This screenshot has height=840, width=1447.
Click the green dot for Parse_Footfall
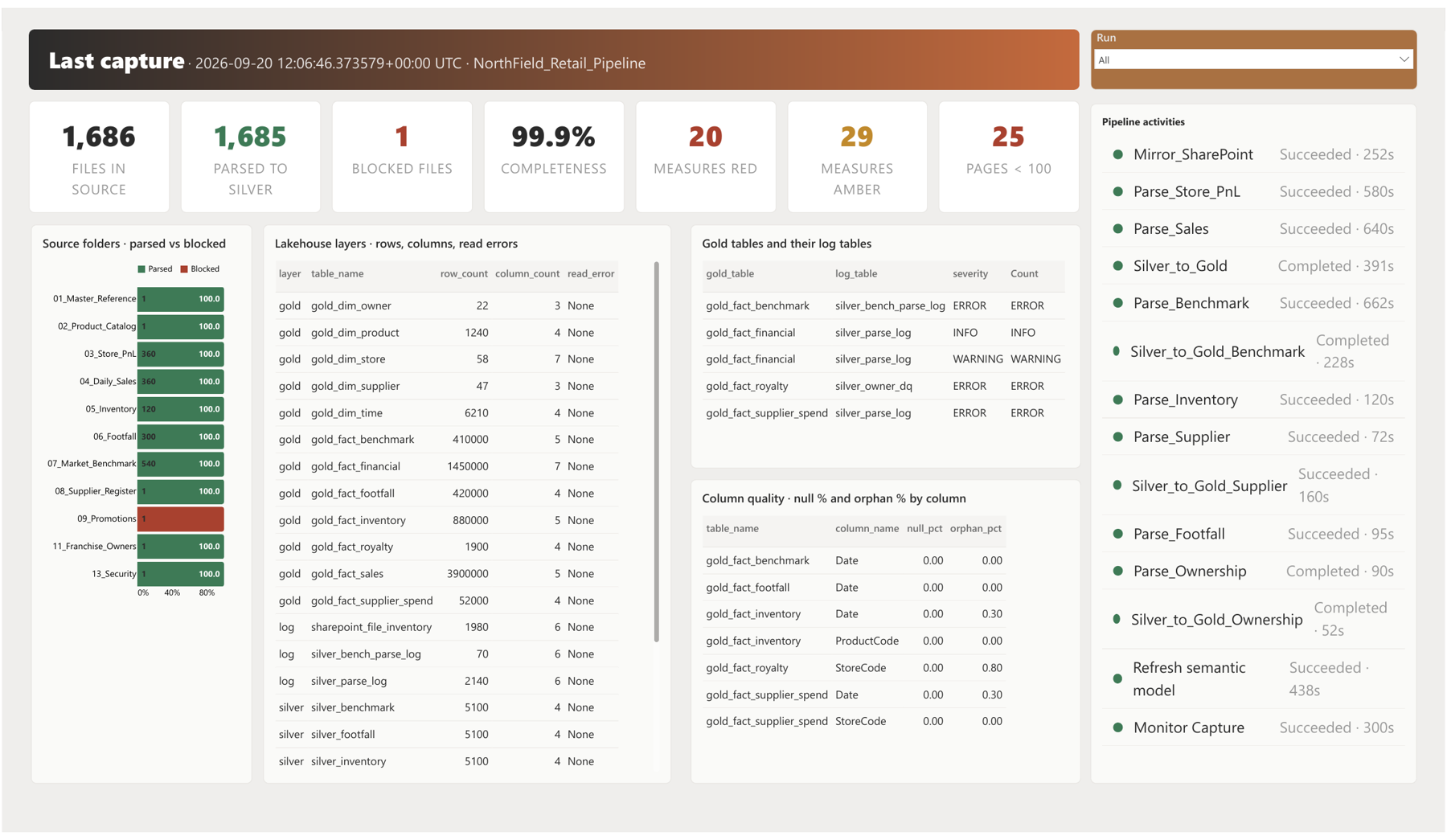click(1117, 534)
